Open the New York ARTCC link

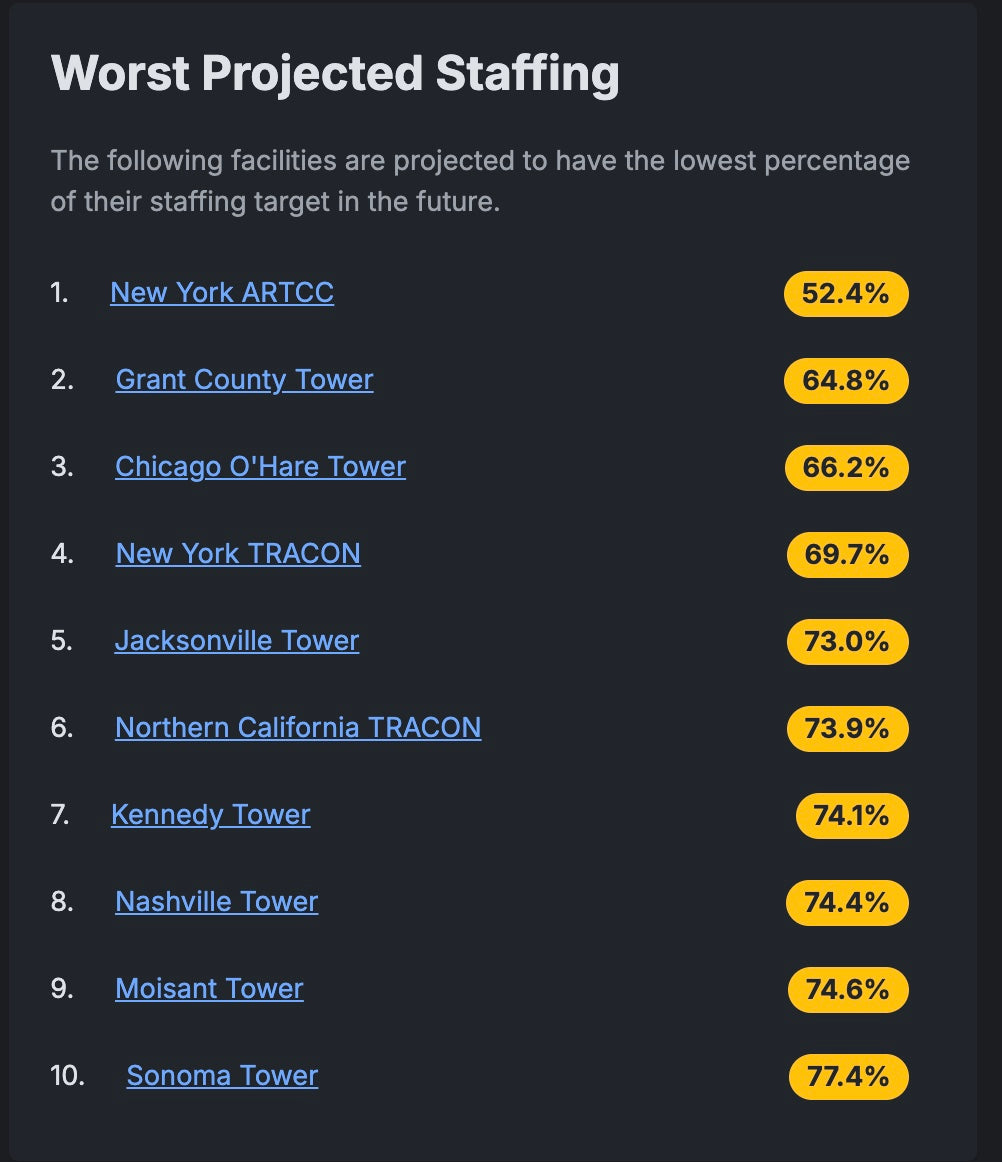pos(222,293)
